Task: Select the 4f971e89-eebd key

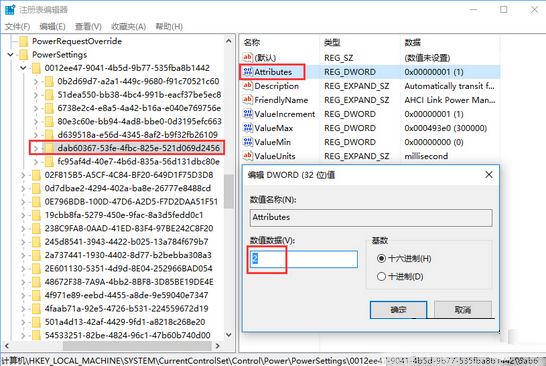Action: click(x=126, y=295)
